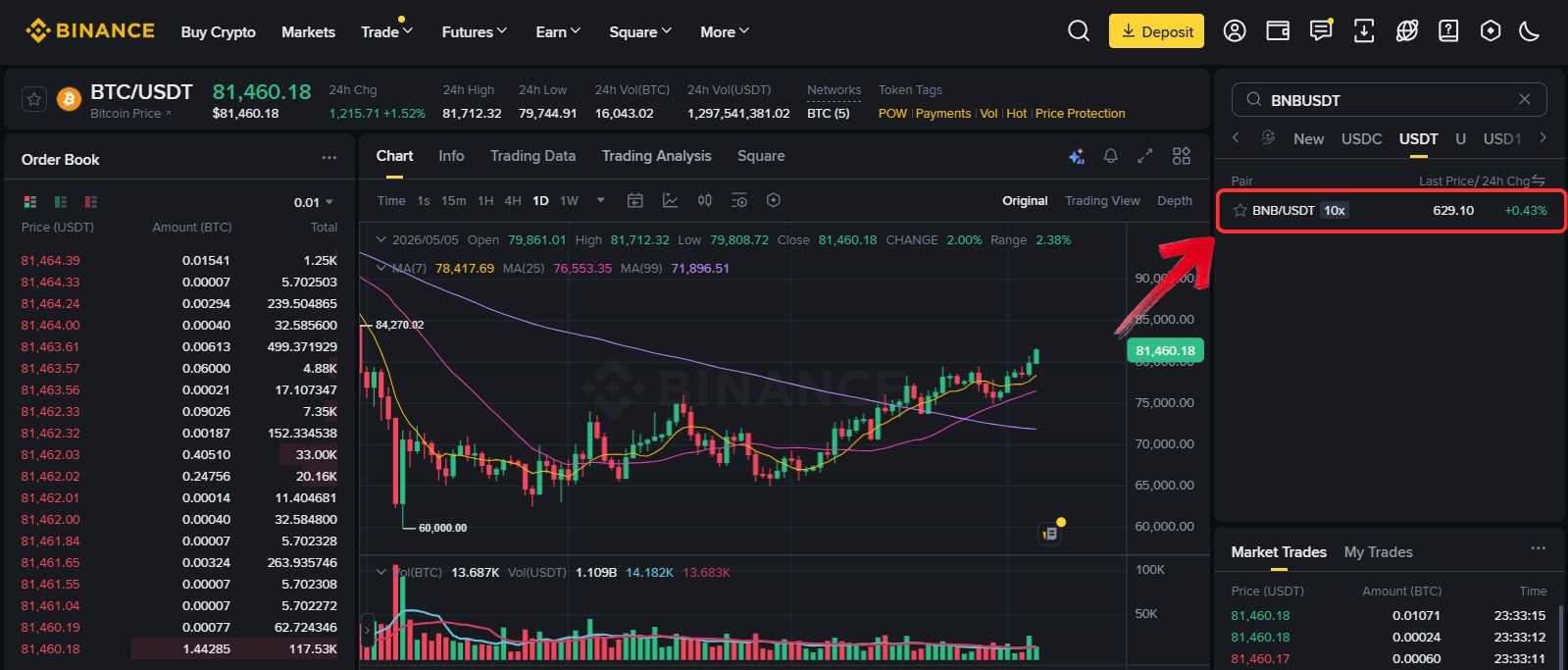The height and width of the screenshot is (670, 1568).
Task: Switch chart view to Trading View
Action: pyautogui.click(x=1102, y=200)
